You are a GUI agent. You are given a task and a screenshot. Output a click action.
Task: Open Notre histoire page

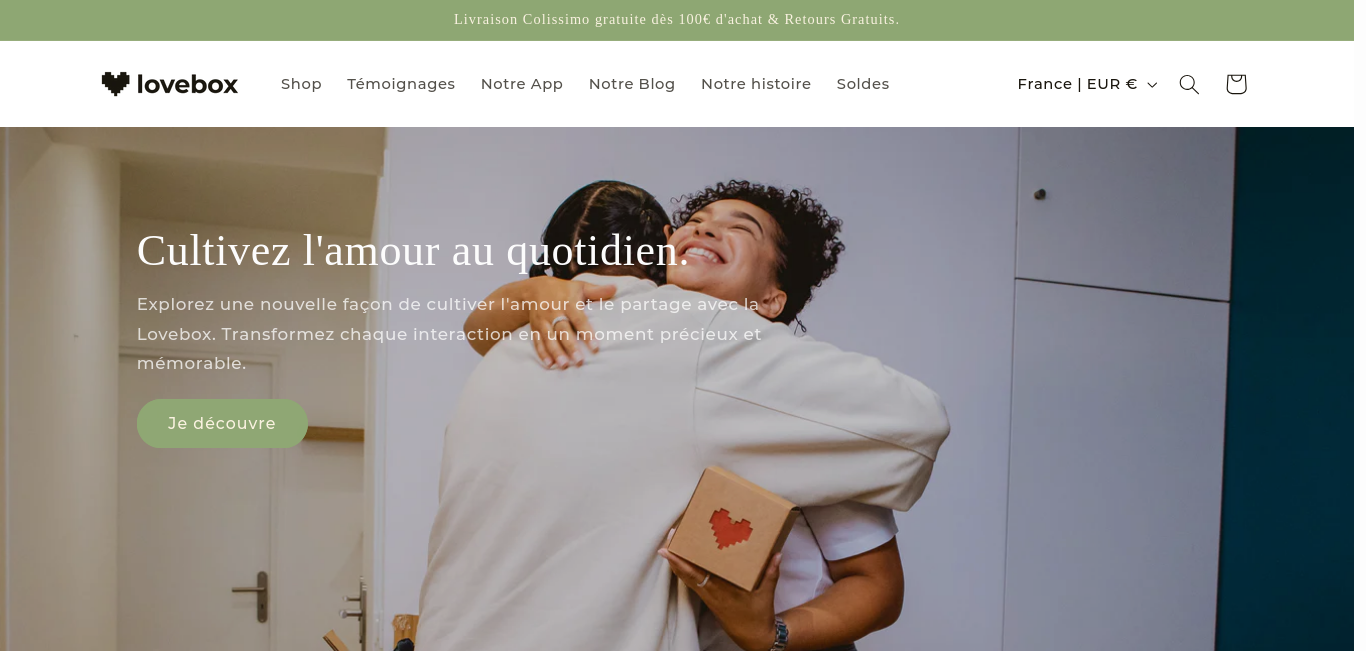click(756, 84)
